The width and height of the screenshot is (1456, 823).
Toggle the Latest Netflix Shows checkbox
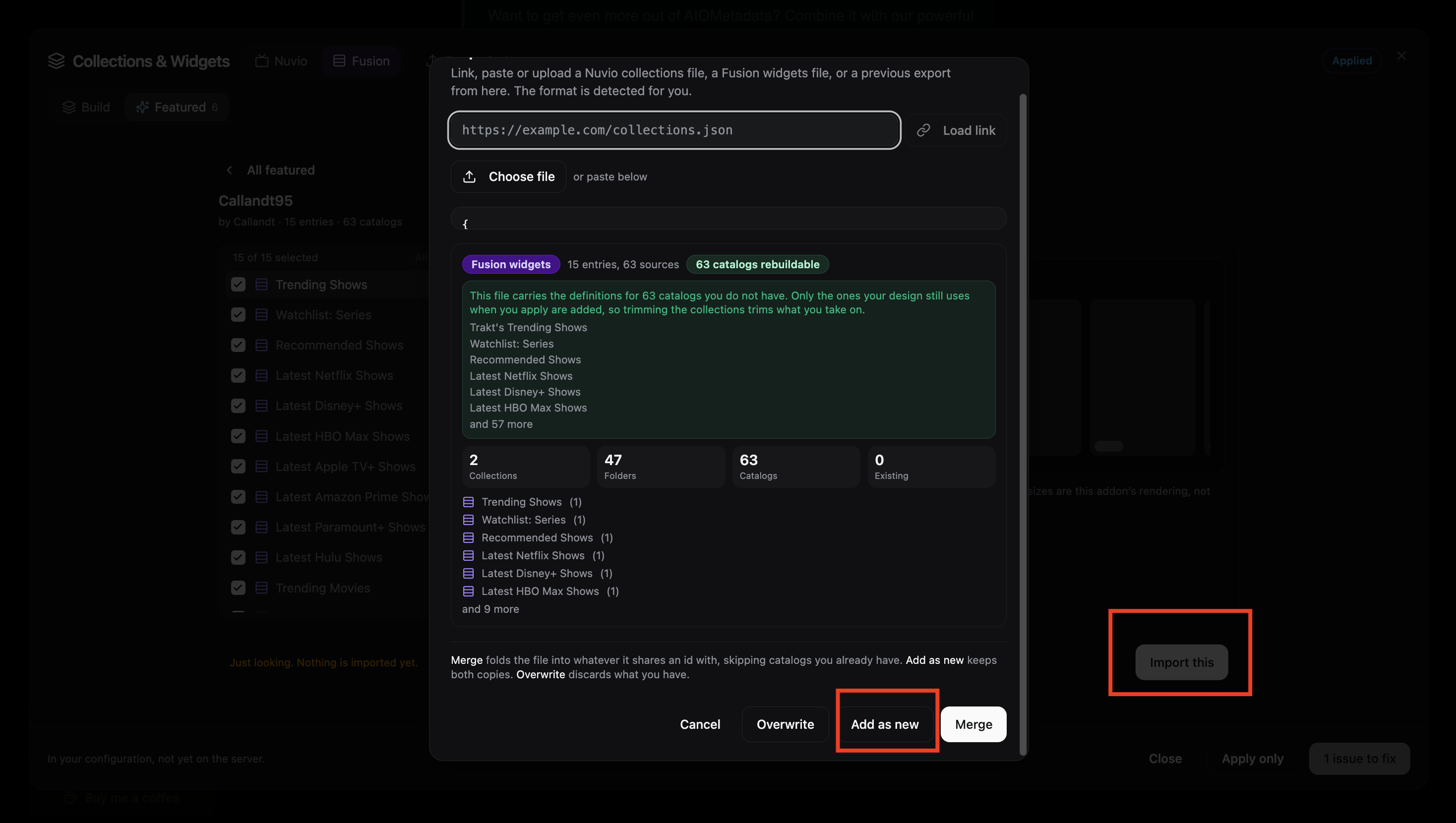239,376
